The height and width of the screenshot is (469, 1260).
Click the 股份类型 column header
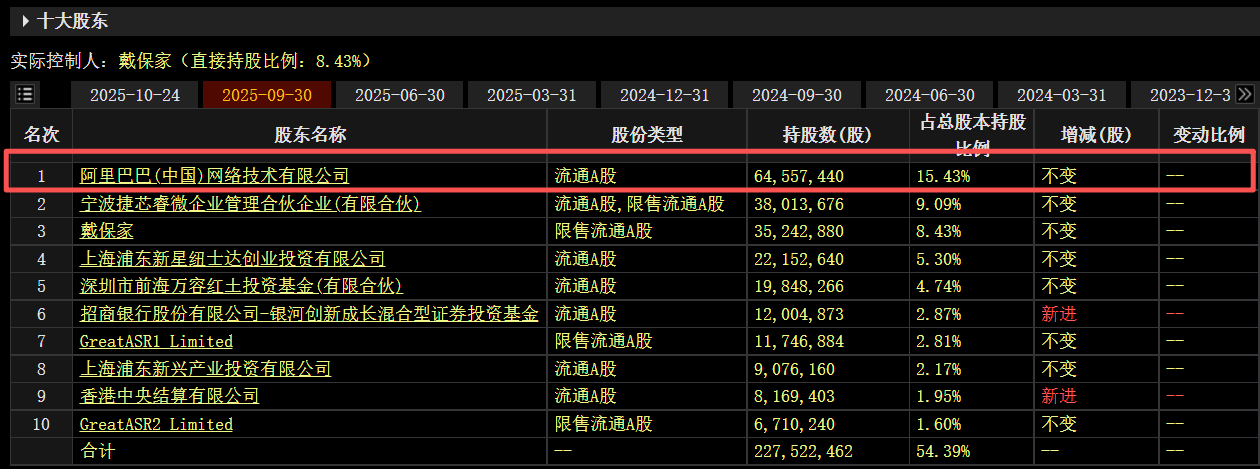[647, 135]
